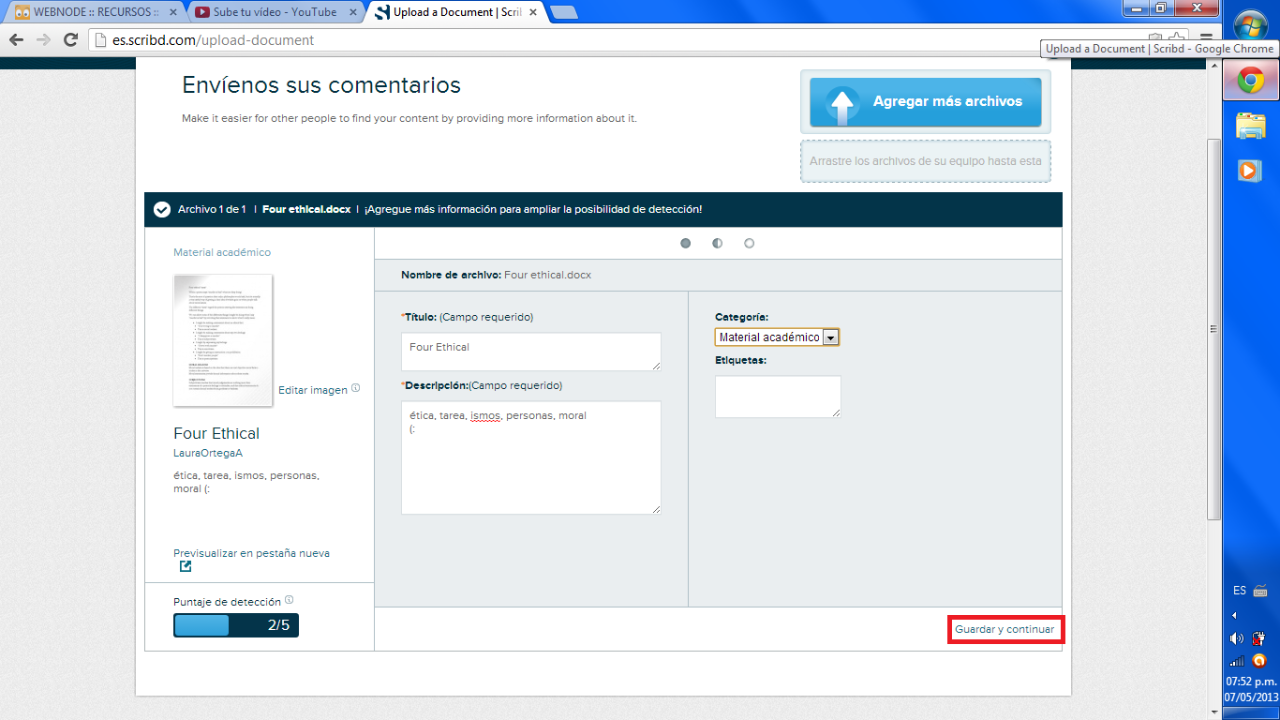Select the half-filled middle step dot

717,243
